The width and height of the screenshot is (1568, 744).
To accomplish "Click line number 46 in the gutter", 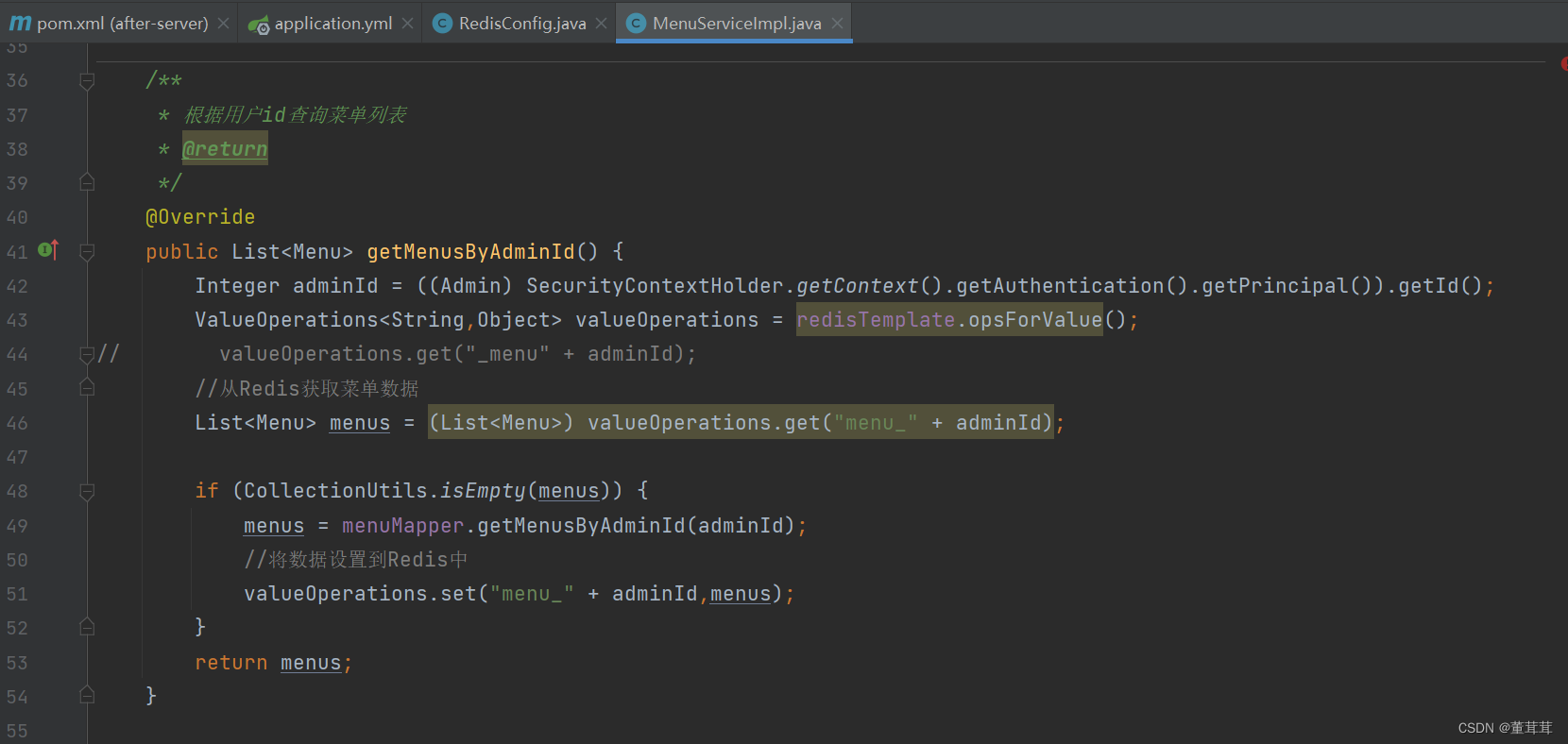I will [x=17, y=423].
